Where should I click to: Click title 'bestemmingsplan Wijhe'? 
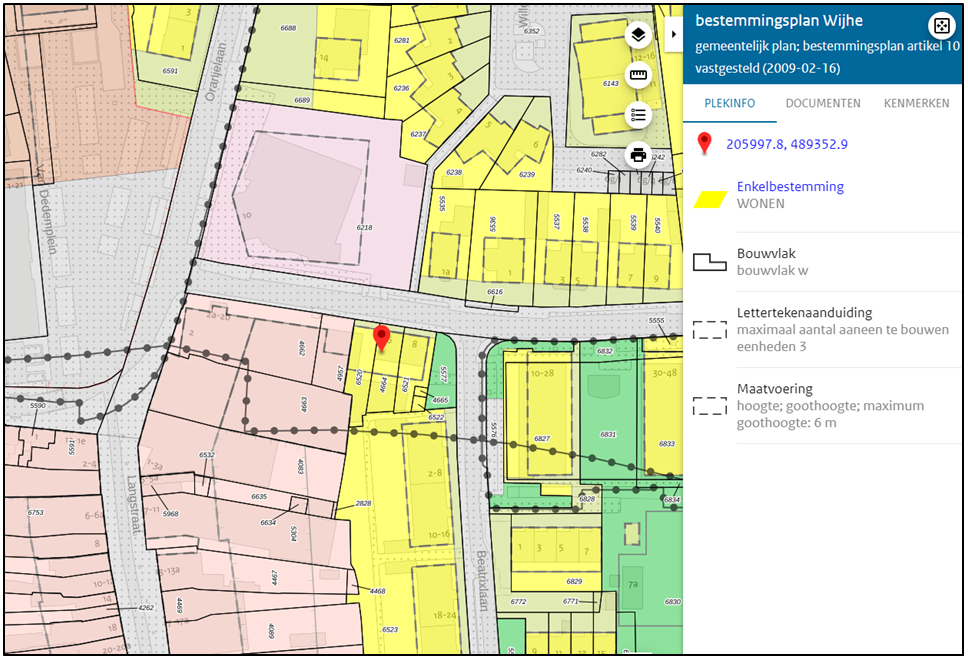(778, 20)
